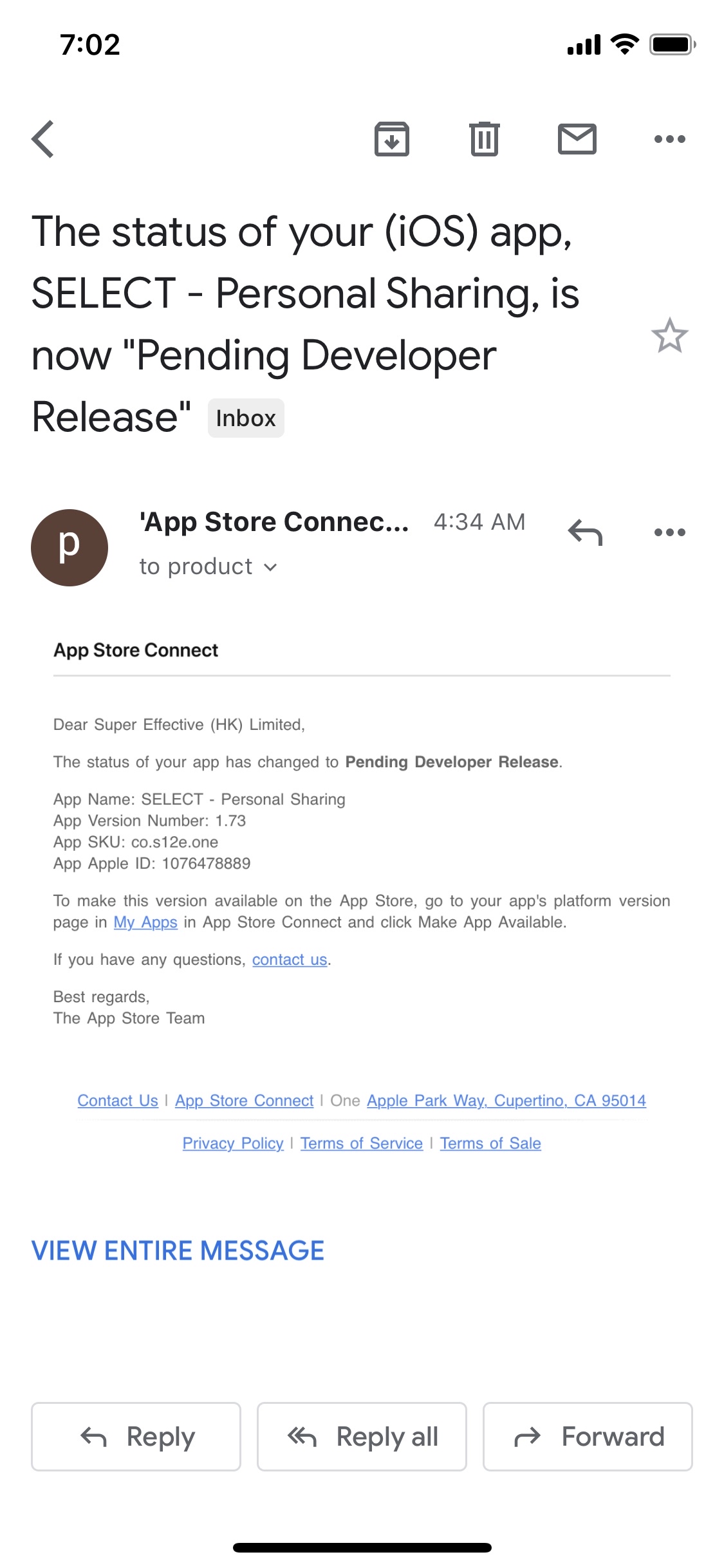Archive this email with the archive icon
The image size is (724, 1568).
(x=391, y=139)
